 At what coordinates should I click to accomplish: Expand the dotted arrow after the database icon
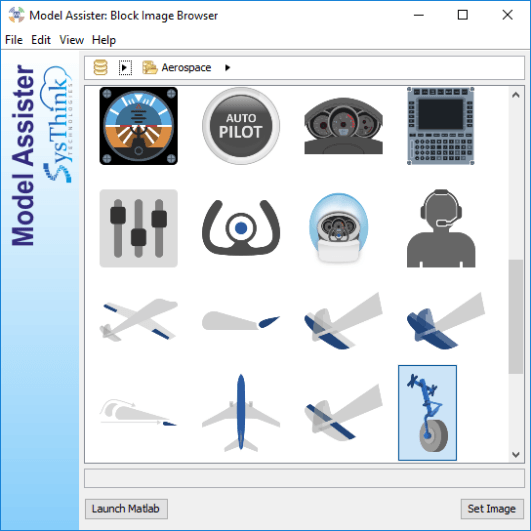click(x=125, y=68)
